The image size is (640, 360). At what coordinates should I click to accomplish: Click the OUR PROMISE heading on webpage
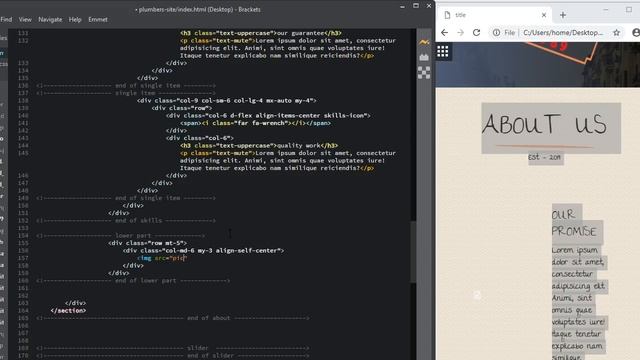click(x=573, y=223)
